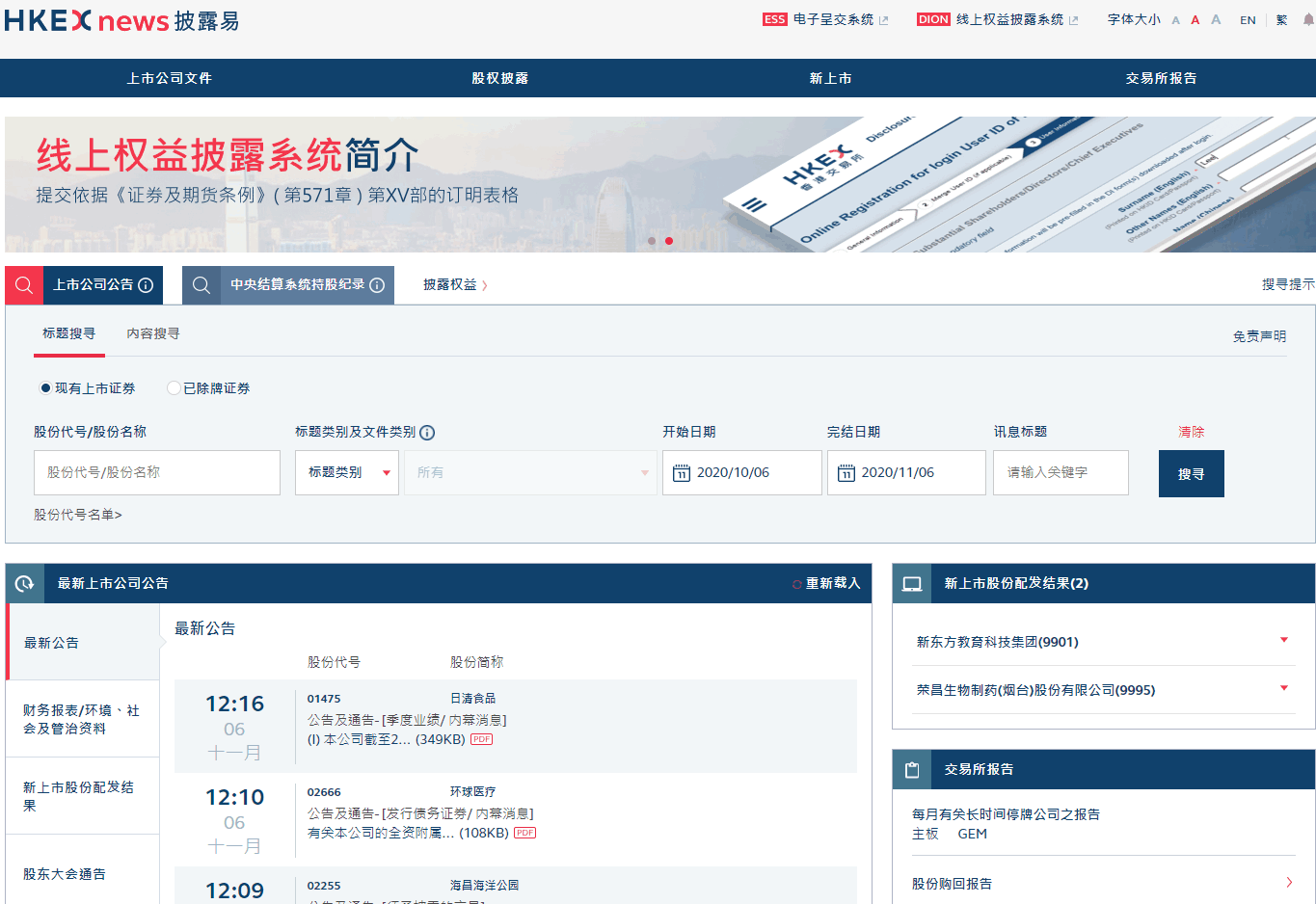Click end date field 2020/11/06
The height and width of the screenshot is (904, 1316).
(x=906, y=472)
